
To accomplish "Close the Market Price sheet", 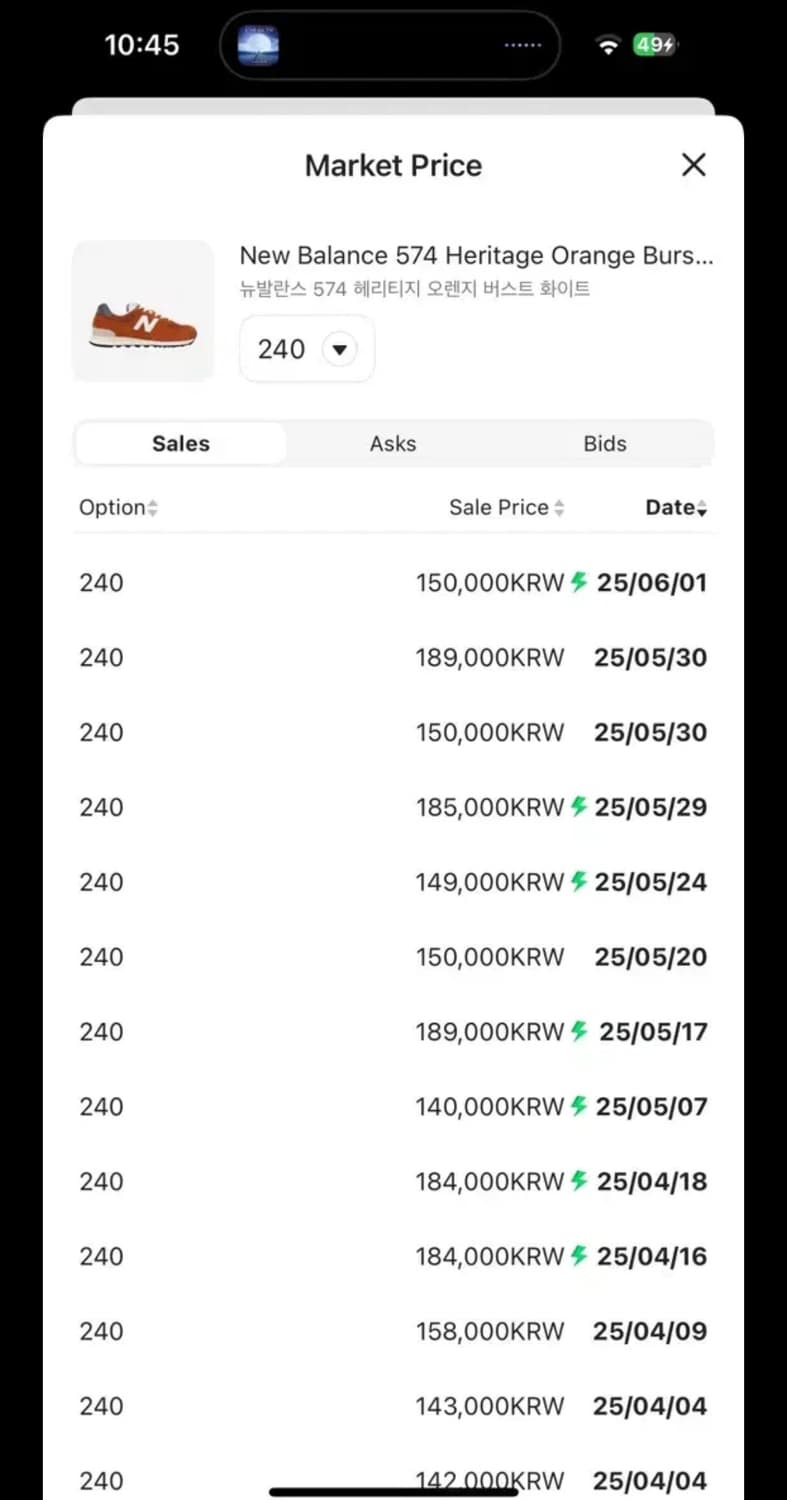I will tap(693, 165).
